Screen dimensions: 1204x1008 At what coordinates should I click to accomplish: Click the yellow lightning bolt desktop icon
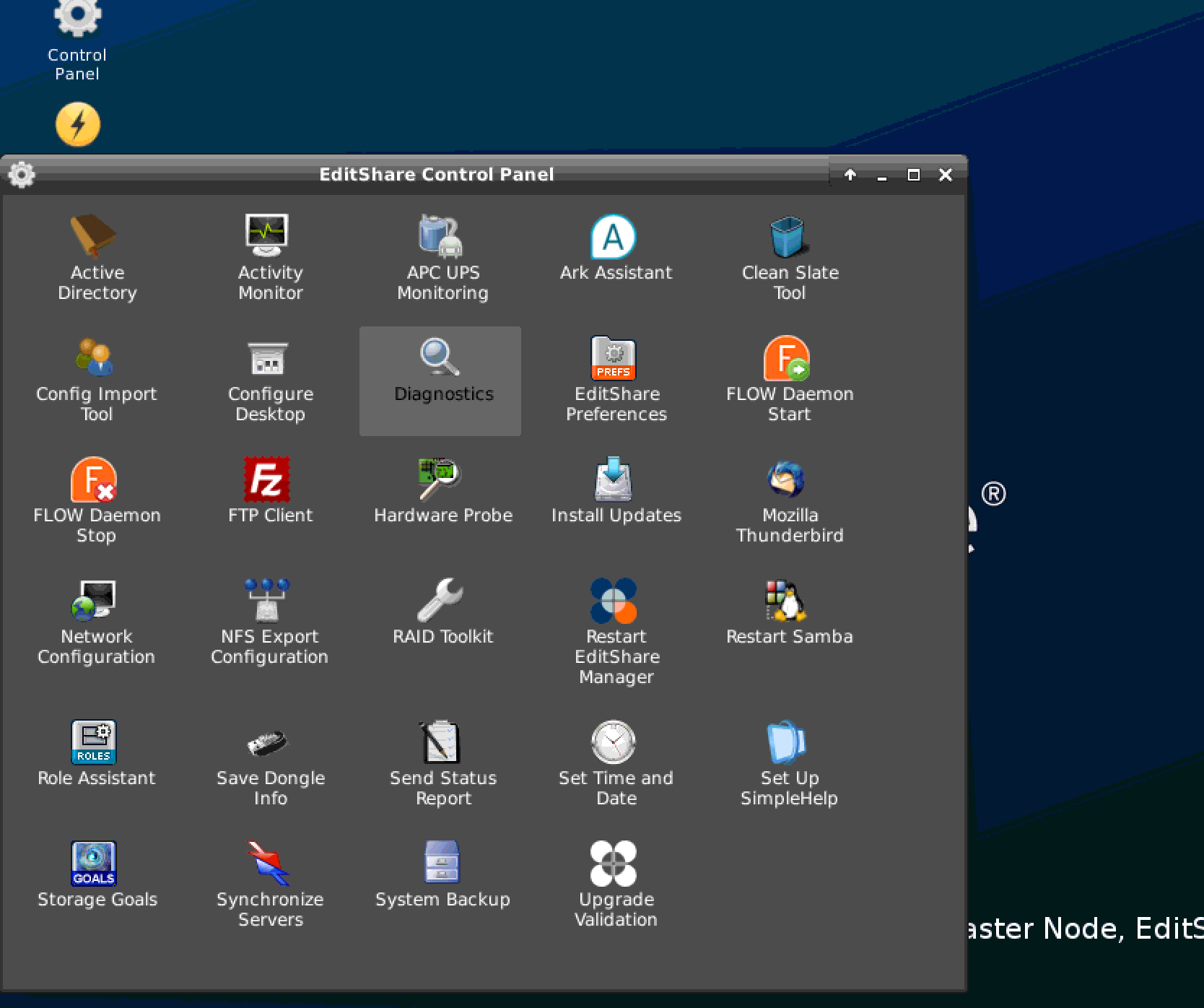(78, 124)
